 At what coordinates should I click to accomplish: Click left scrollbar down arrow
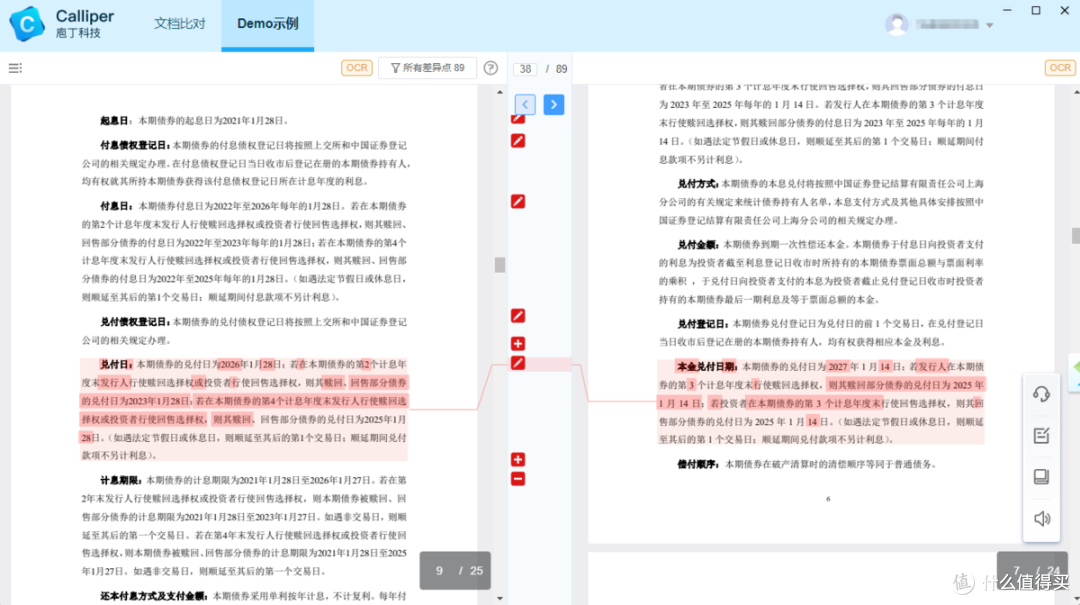[500, 598]
